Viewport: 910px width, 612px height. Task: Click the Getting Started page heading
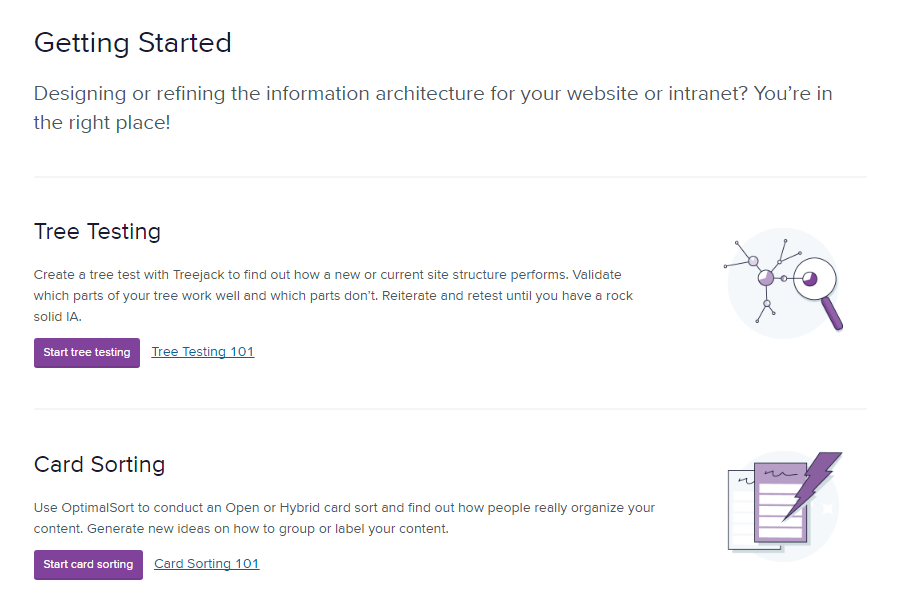(133, 43)
